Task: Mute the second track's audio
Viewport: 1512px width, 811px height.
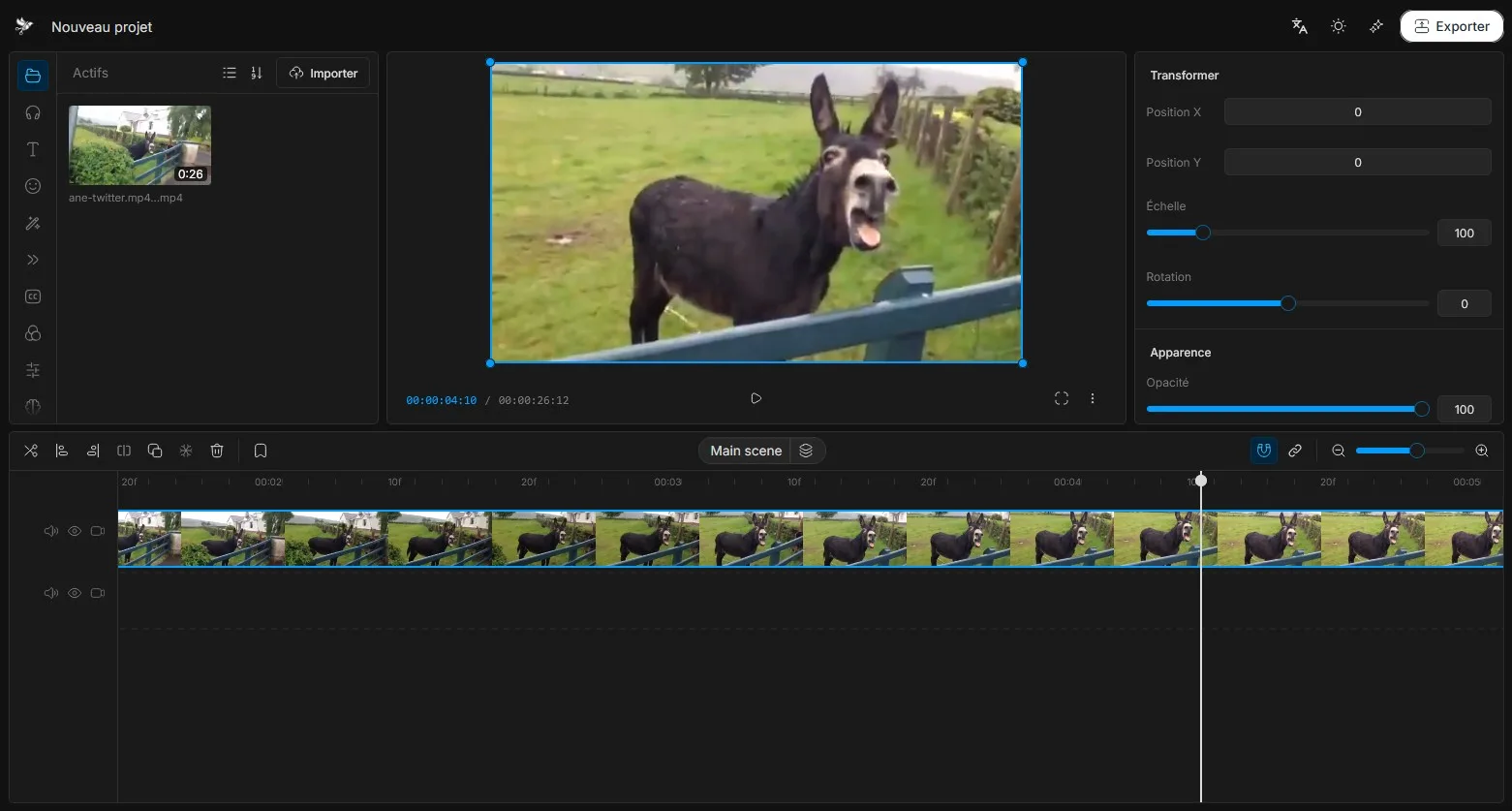Action: (x=51, y=593)
